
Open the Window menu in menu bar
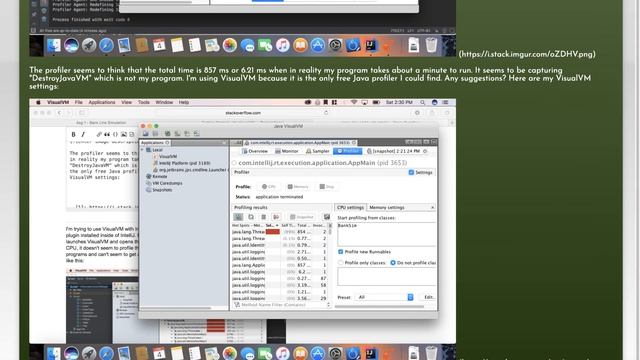point(164,102)
